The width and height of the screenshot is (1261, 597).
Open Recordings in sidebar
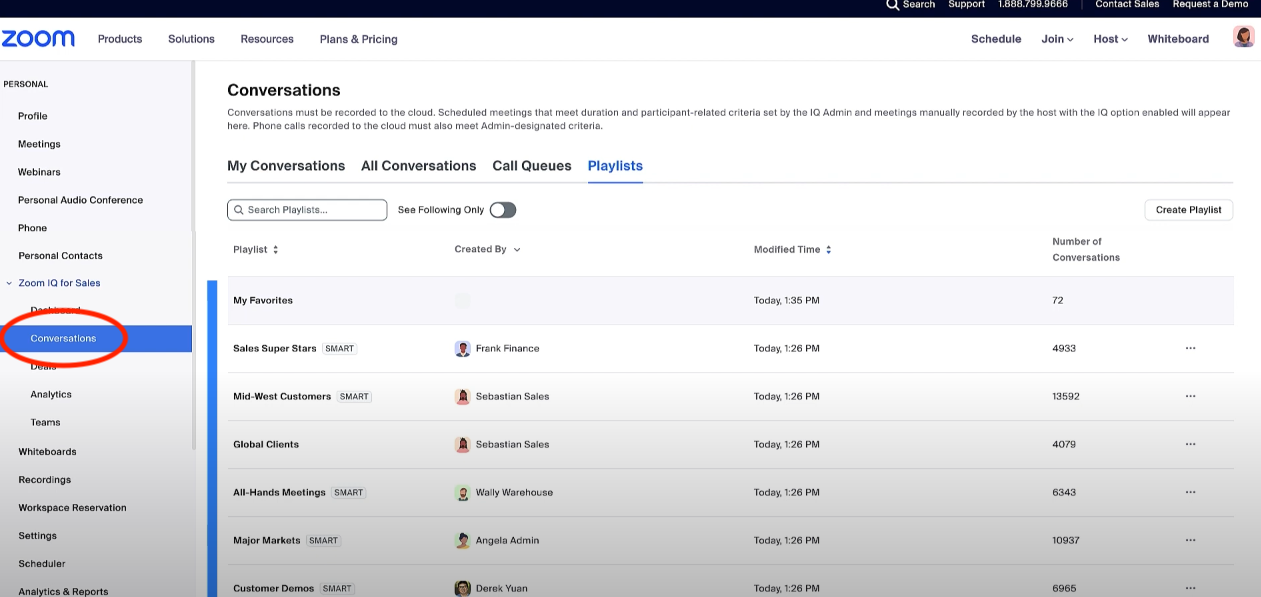pos(44,480)
